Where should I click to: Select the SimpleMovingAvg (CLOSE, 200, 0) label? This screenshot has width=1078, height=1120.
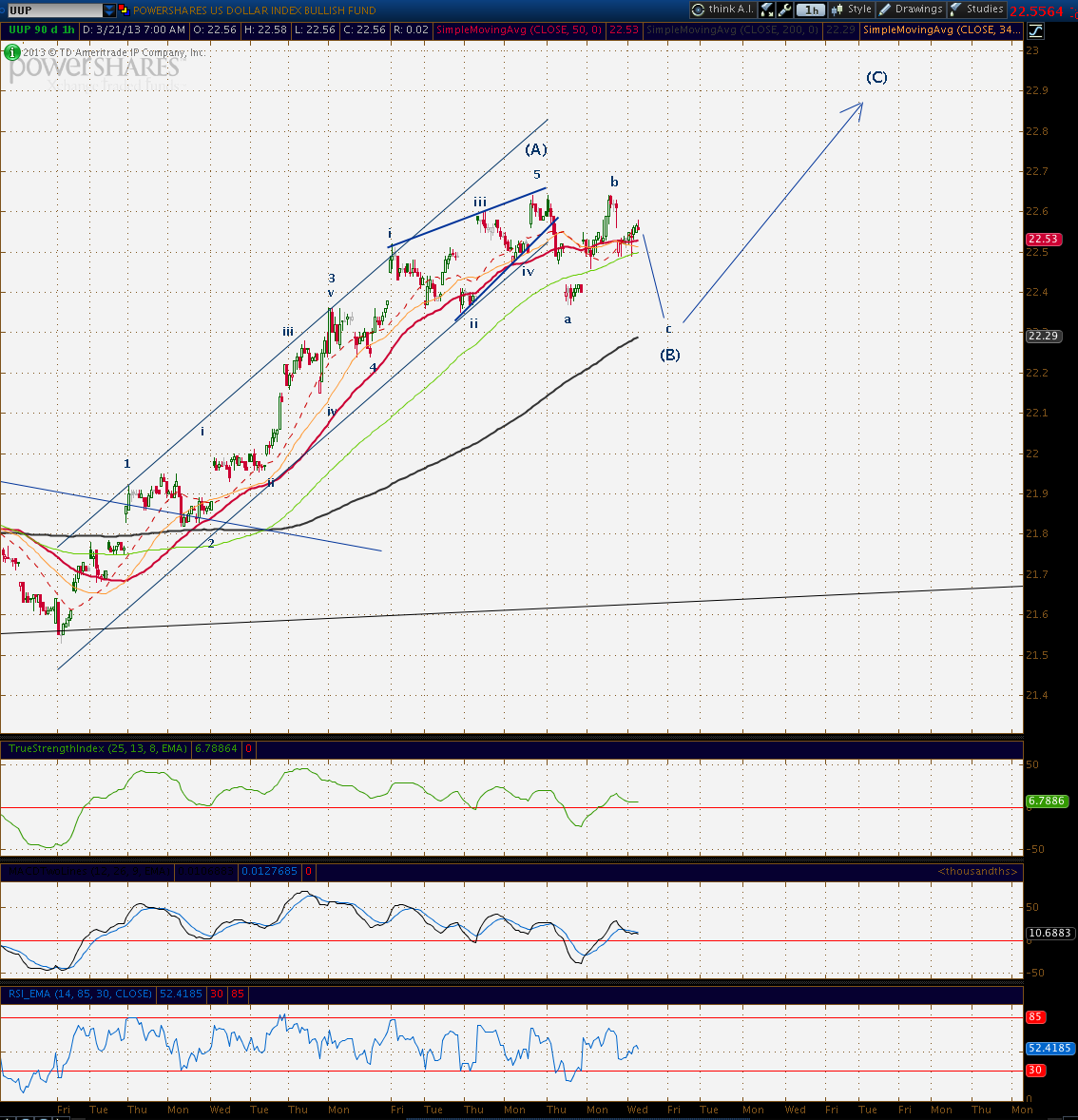(x=732, y=30)
